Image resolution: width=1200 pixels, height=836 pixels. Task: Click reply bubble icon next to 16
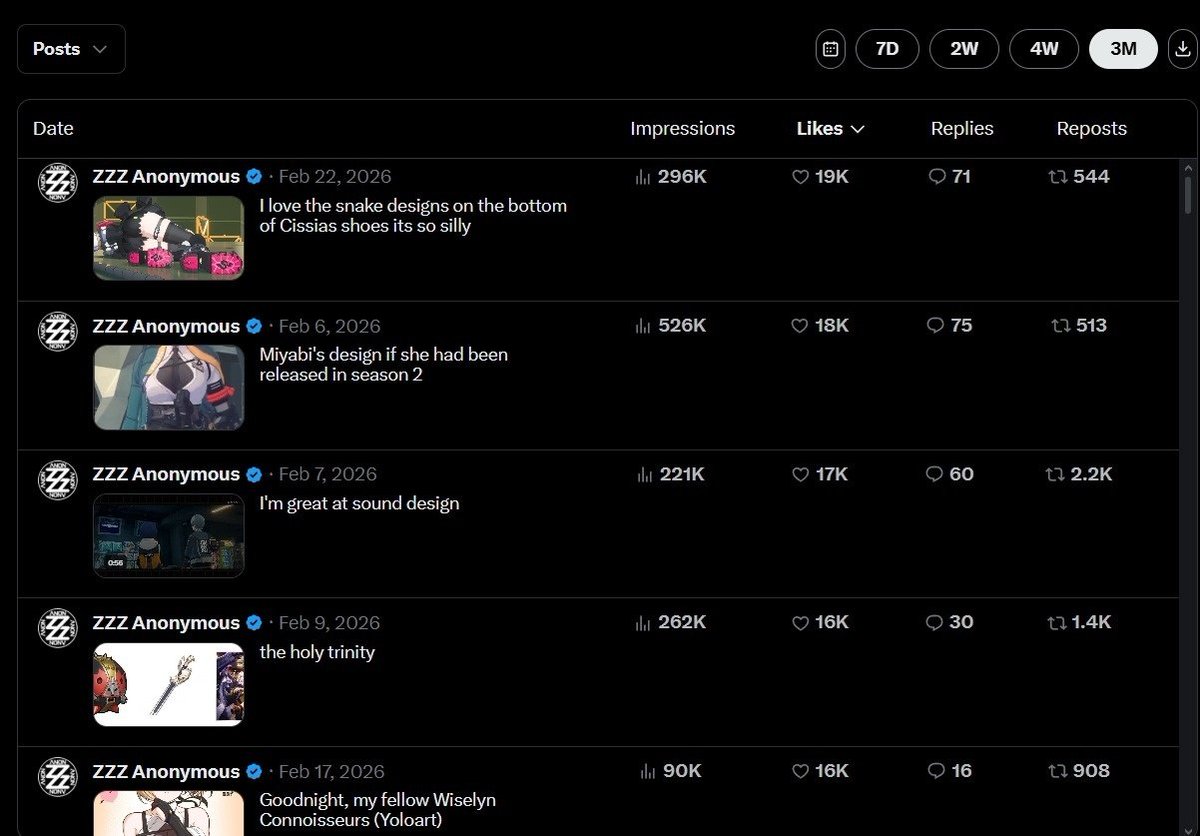tap(936, 772)
